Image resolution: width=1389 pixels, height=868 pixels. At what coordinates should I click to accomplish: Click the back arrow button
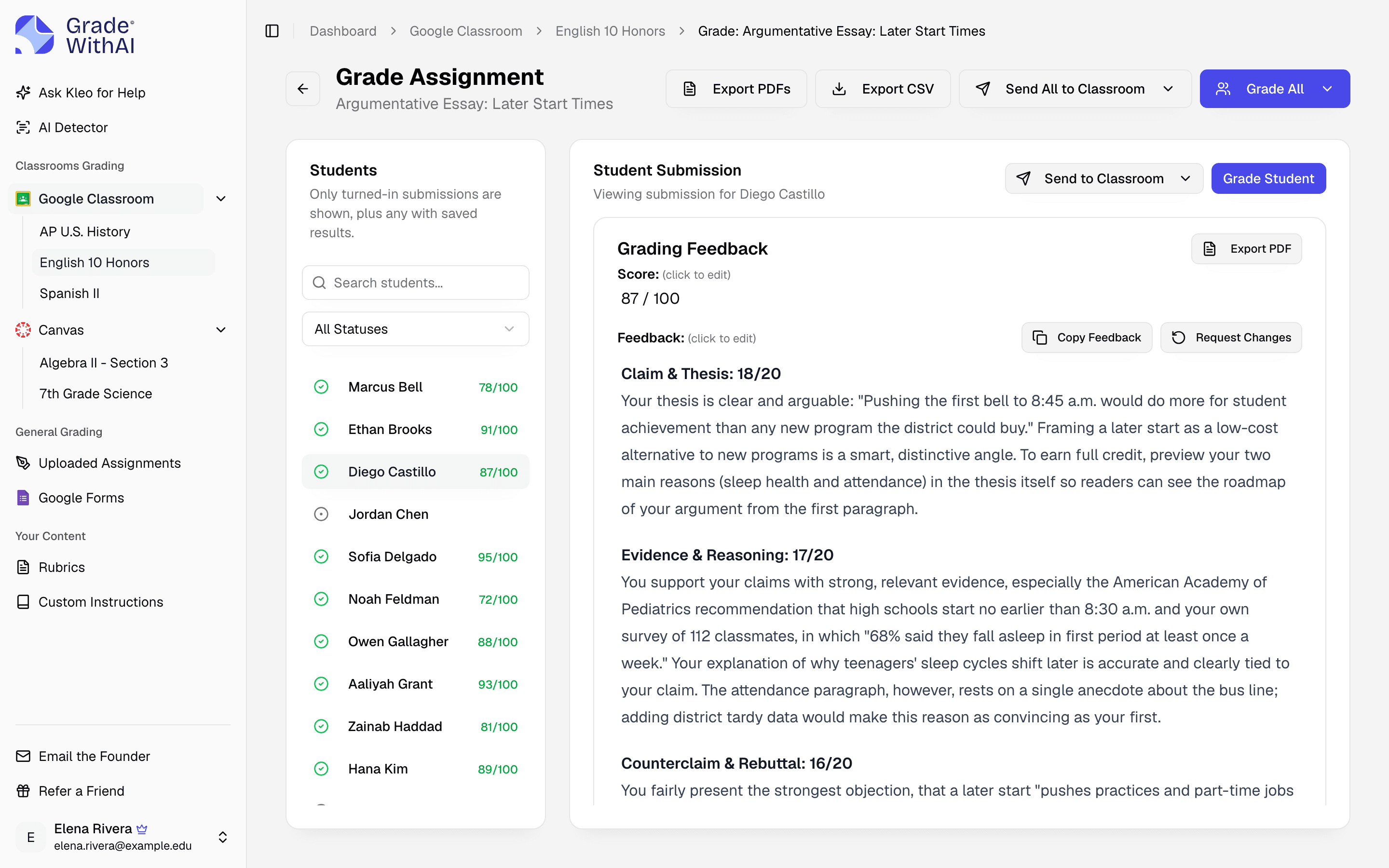click(x=303, y=89)
